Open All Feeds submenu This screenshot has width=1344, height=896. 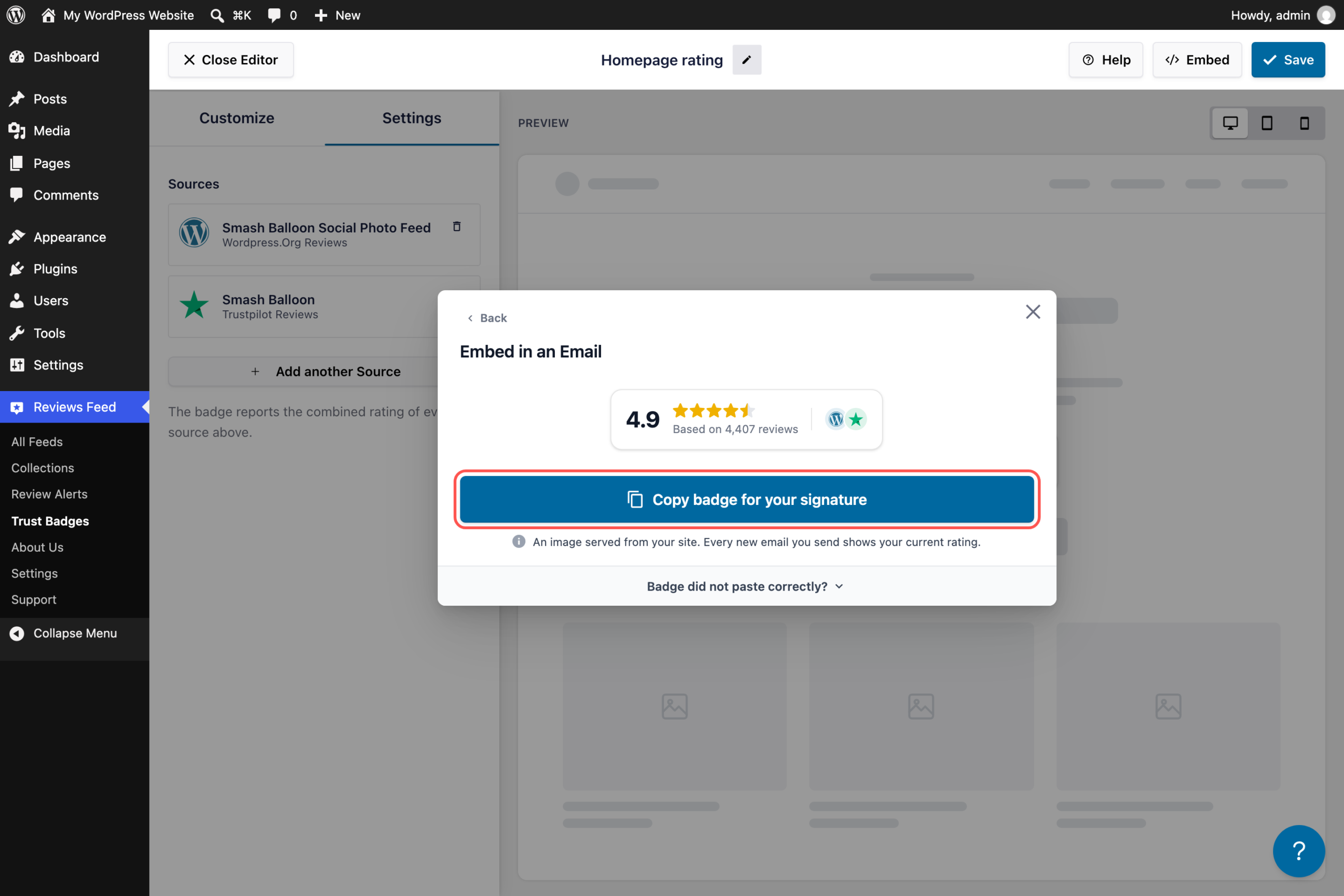point(37,442)
